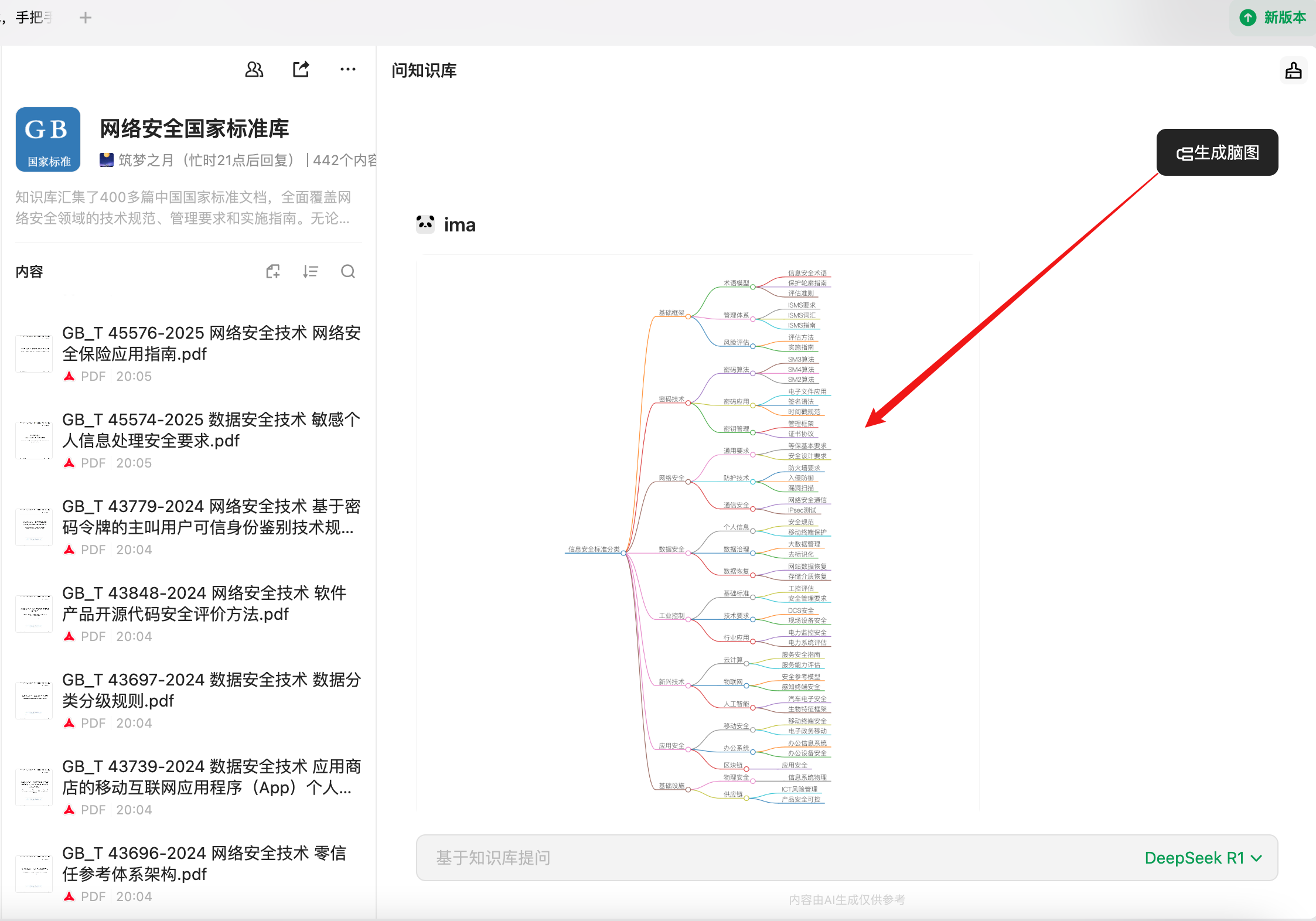Click the 问知识库 heading tab
Image resolution: width=1316 pixels, height=921 pixels.
click(424, 70)
